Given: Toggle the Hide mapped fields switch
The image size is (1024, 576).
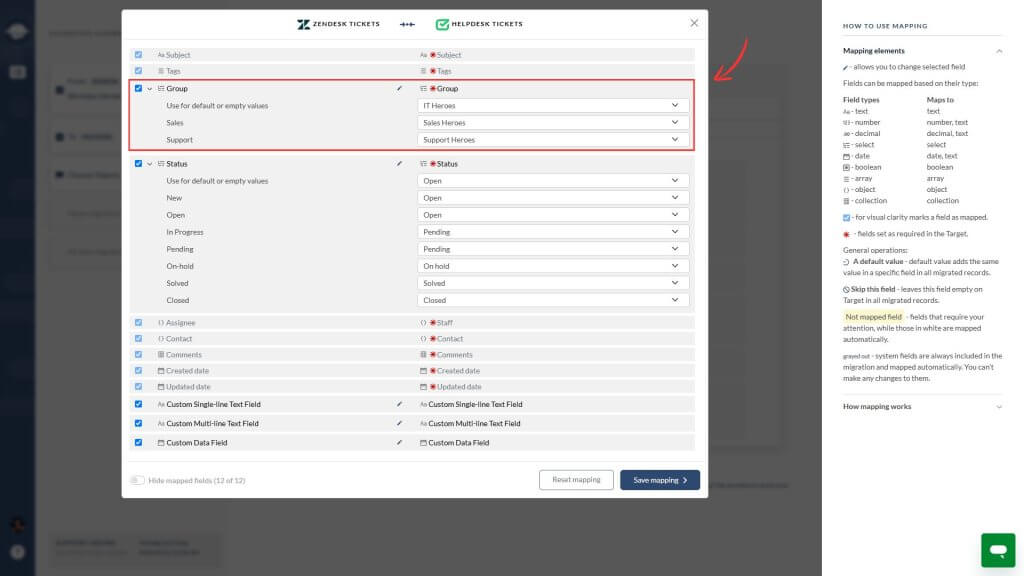Looking at the screenshot, I should 137,481.
